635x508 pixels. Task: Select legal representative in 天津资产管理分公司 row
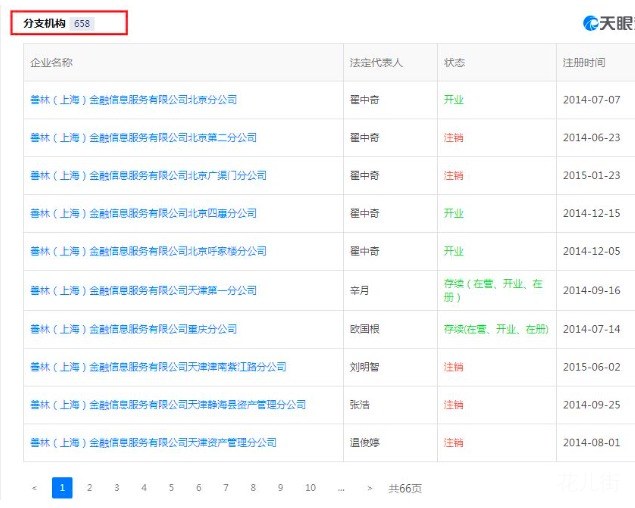tap(364, 442)
